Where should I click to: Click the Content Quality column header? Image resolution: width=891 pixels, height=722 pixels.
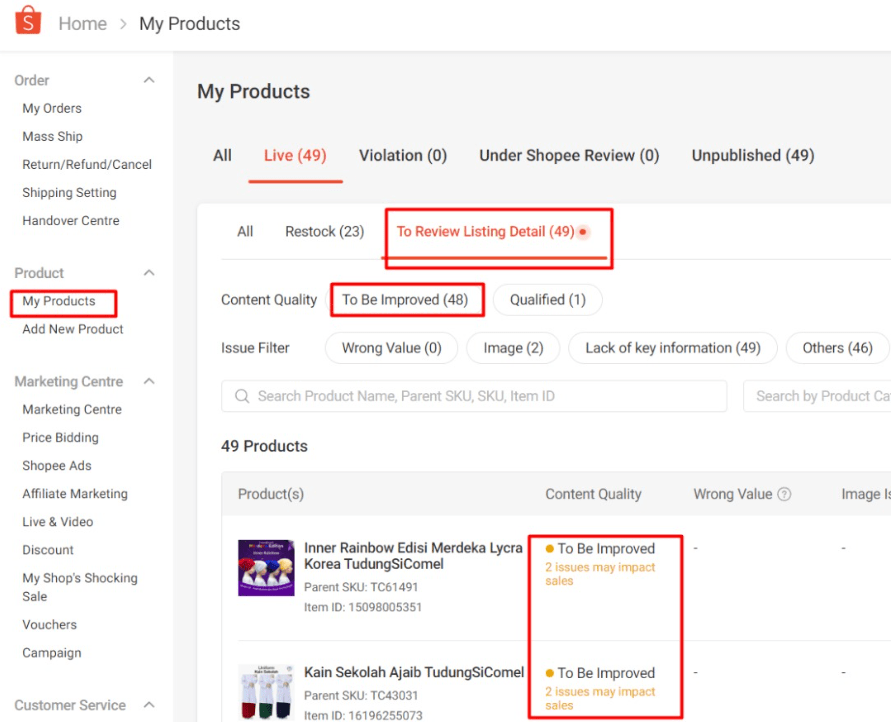pos(593,494)
